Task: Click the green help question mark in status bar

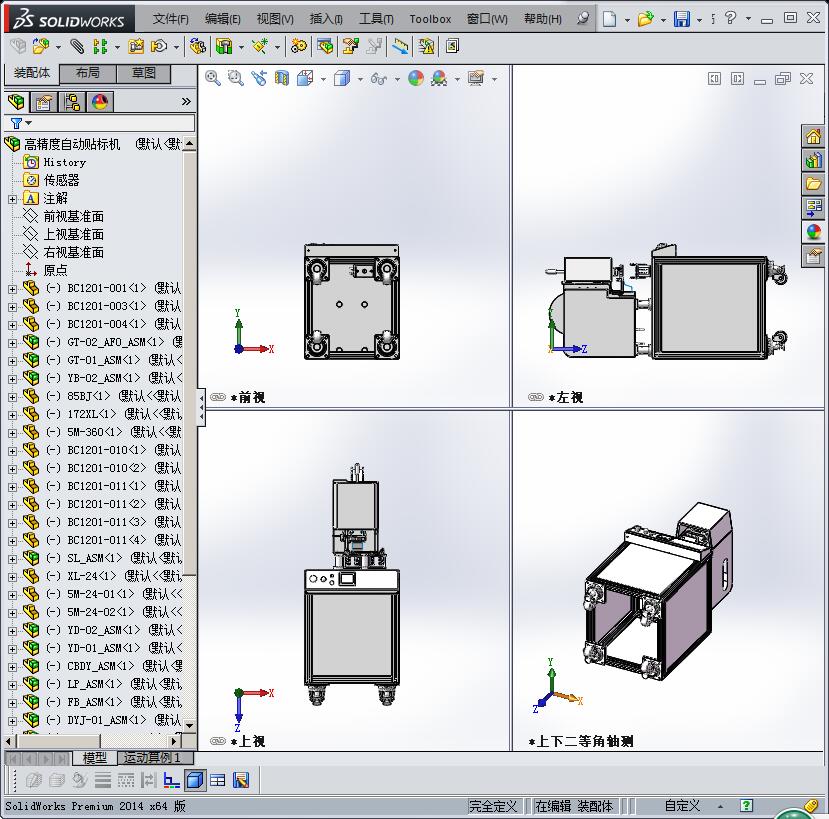Action: (746, 805)
